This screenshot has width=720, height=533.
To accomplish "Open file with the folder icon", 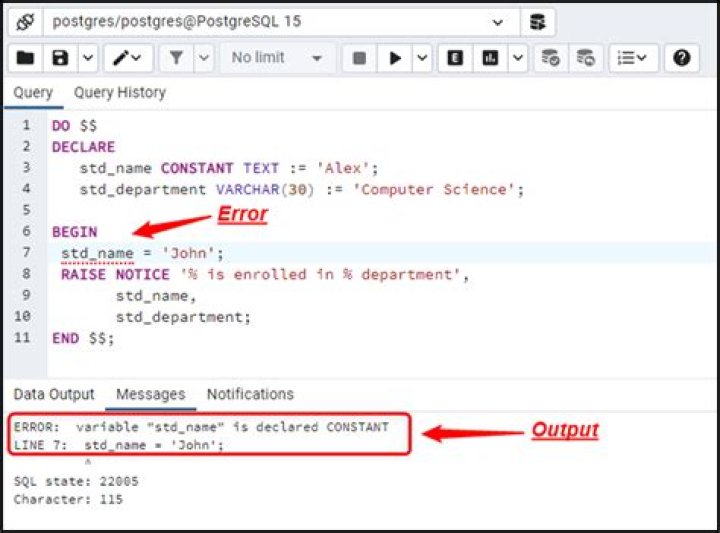I will [26, 58].
